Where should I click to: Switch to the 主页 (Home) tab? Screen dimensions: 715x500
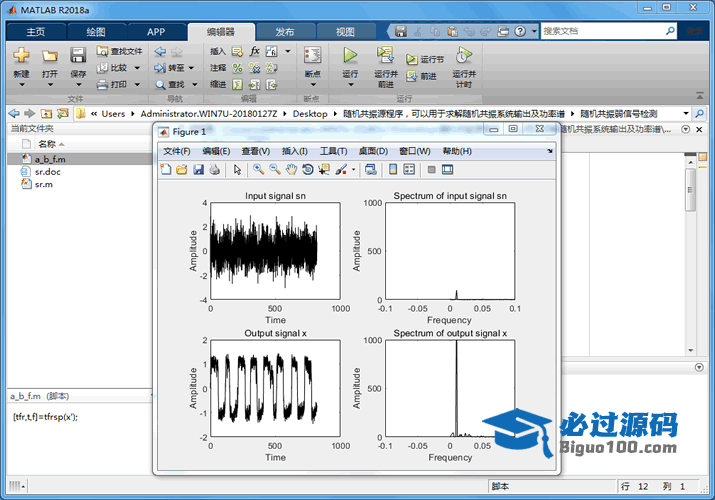click(36, 31)
